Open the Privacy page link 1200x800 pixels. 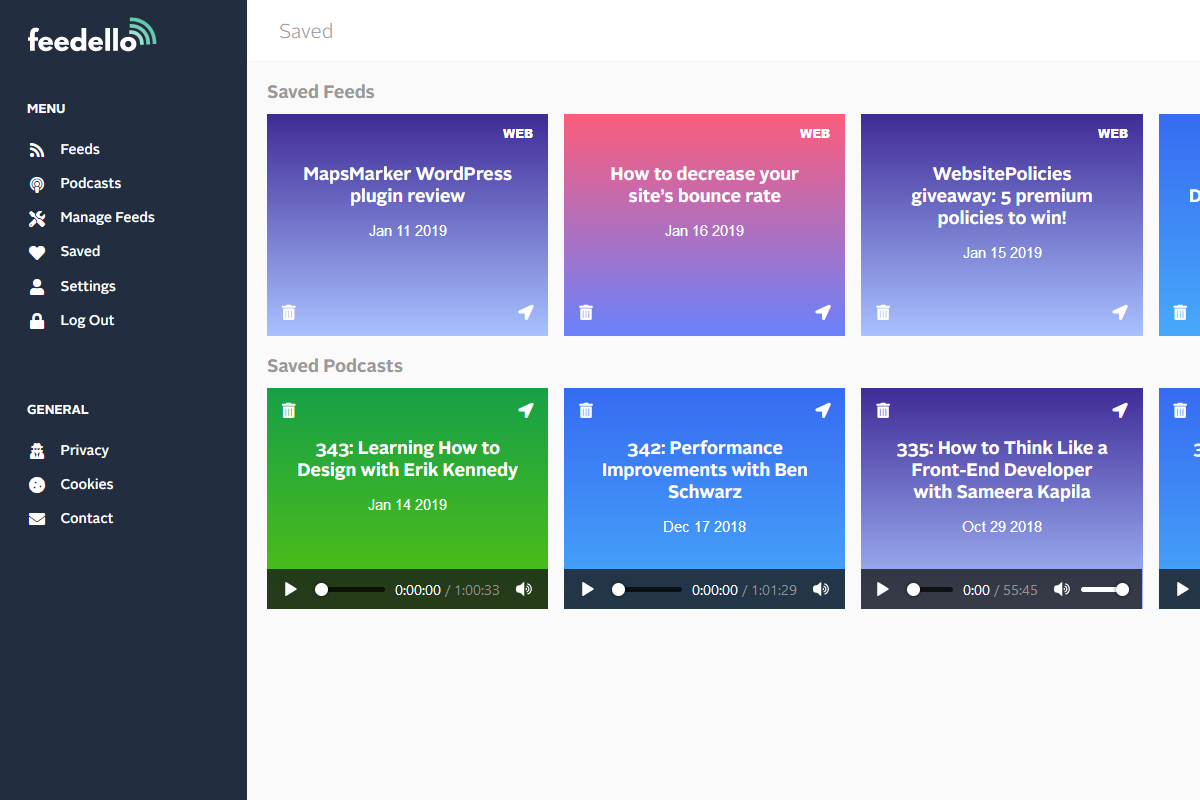84,451
